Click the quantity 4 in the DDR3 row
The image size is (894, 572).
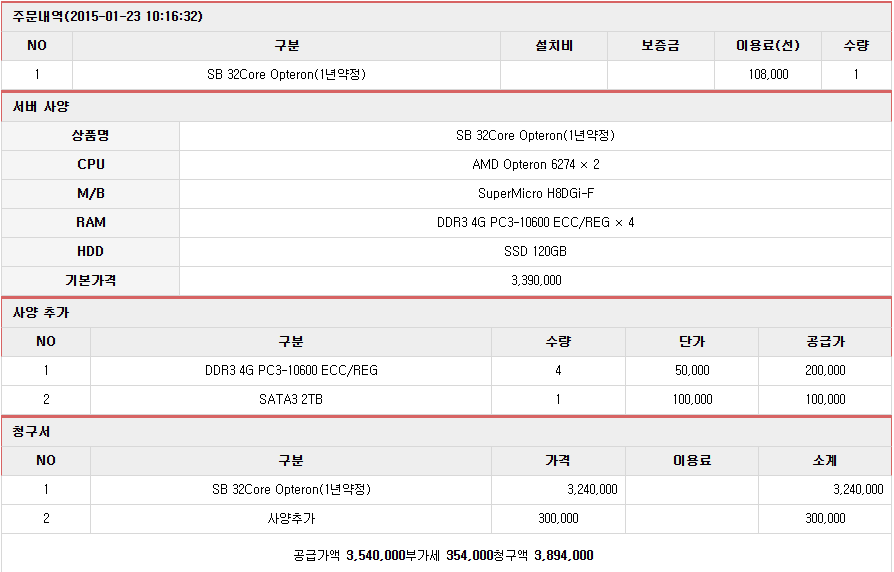coord(558,371)
